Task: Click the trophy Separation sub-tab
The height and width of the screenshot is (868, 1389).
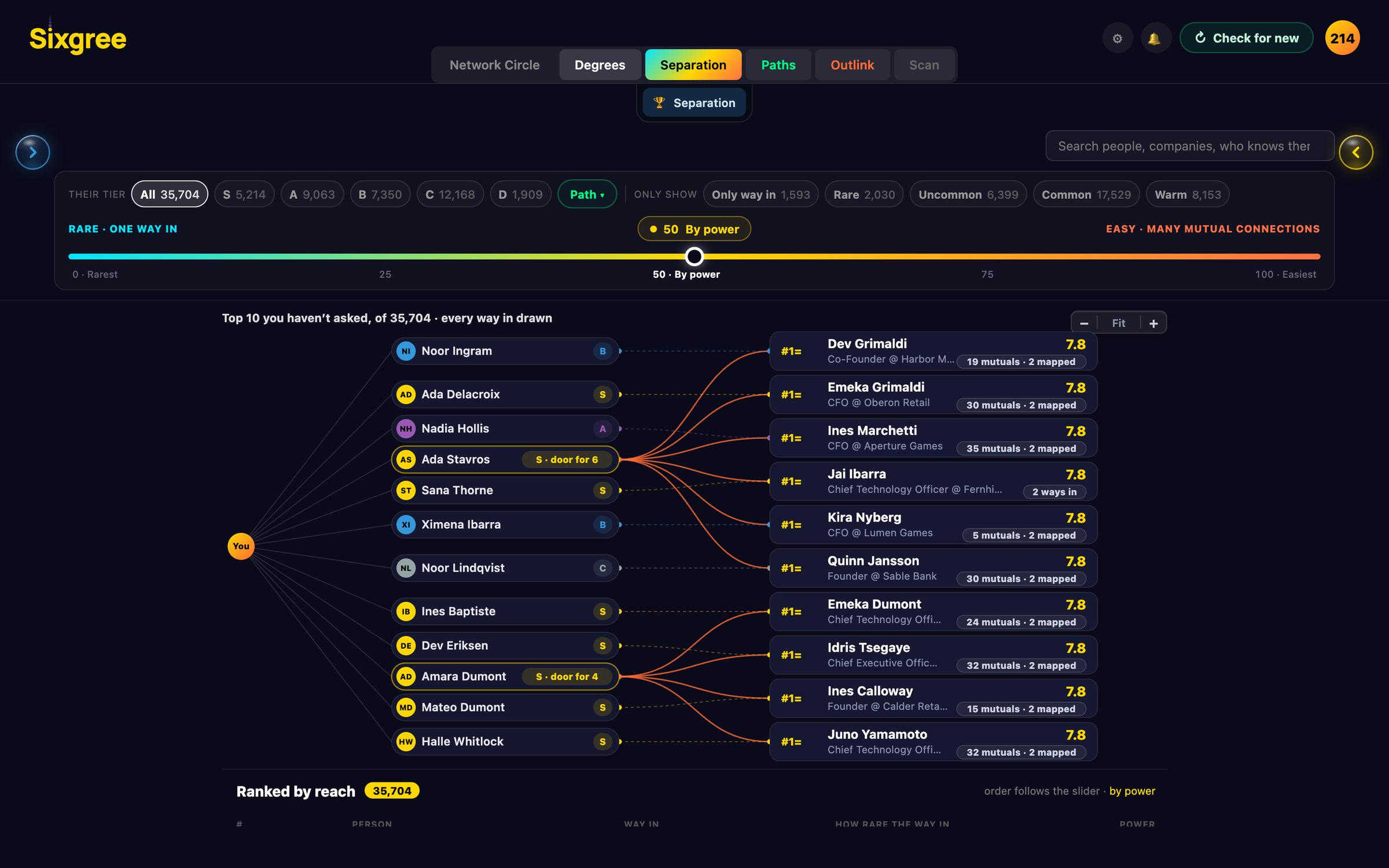Action: (x=694, y=102)
